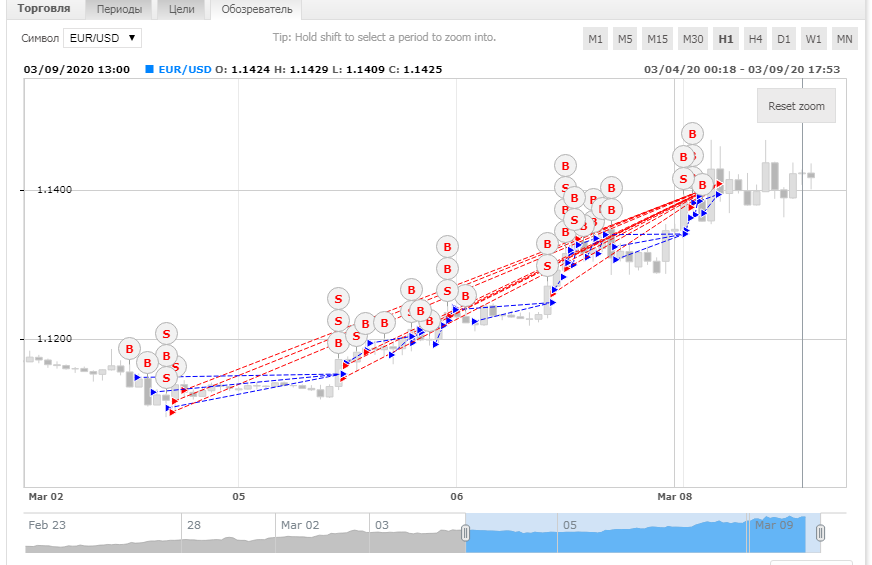Click the topmost S marker near Mar 02 trades
Viewport: 872px width, 565px height.
166,334
